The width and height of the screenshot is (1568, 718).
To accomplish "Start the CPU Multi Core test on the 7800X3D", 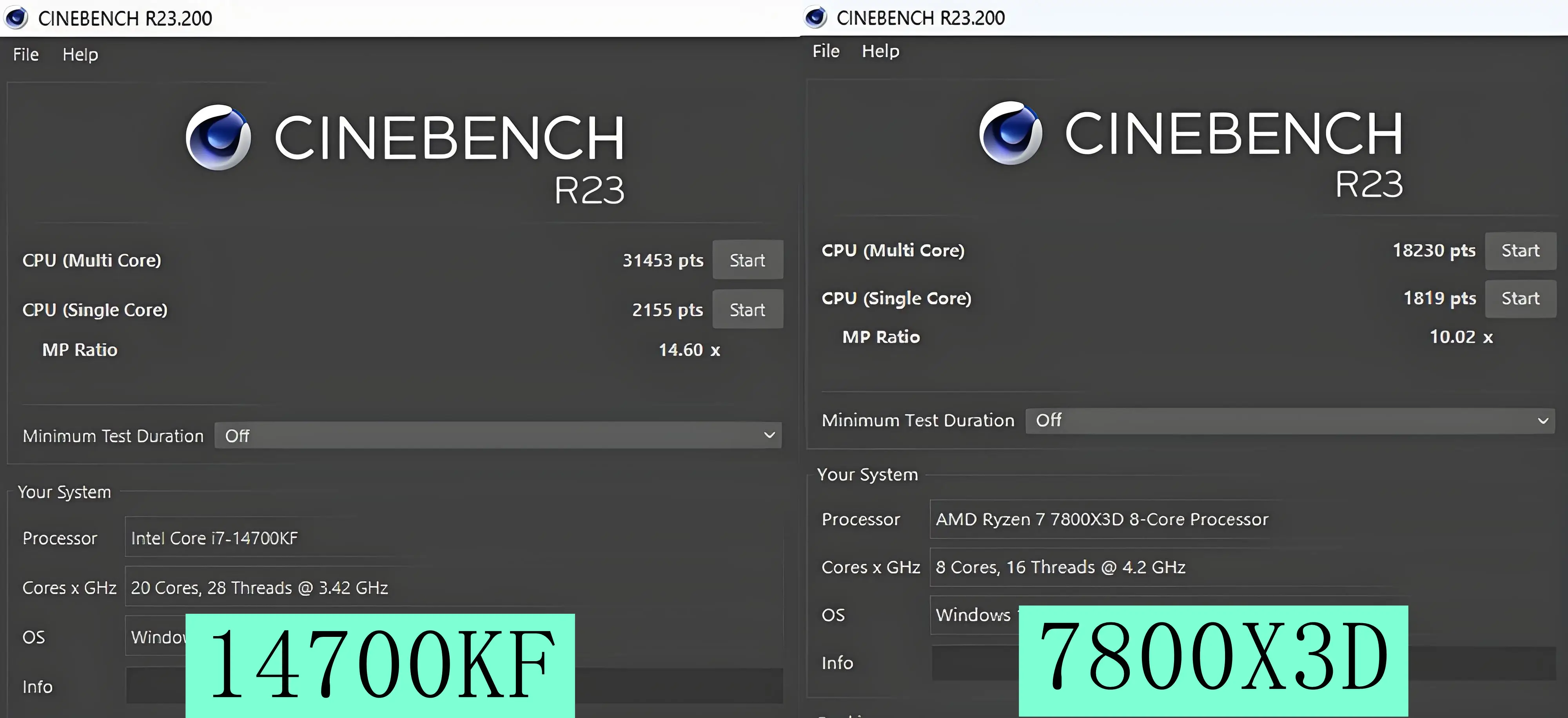I will (x=1521, y=251).
